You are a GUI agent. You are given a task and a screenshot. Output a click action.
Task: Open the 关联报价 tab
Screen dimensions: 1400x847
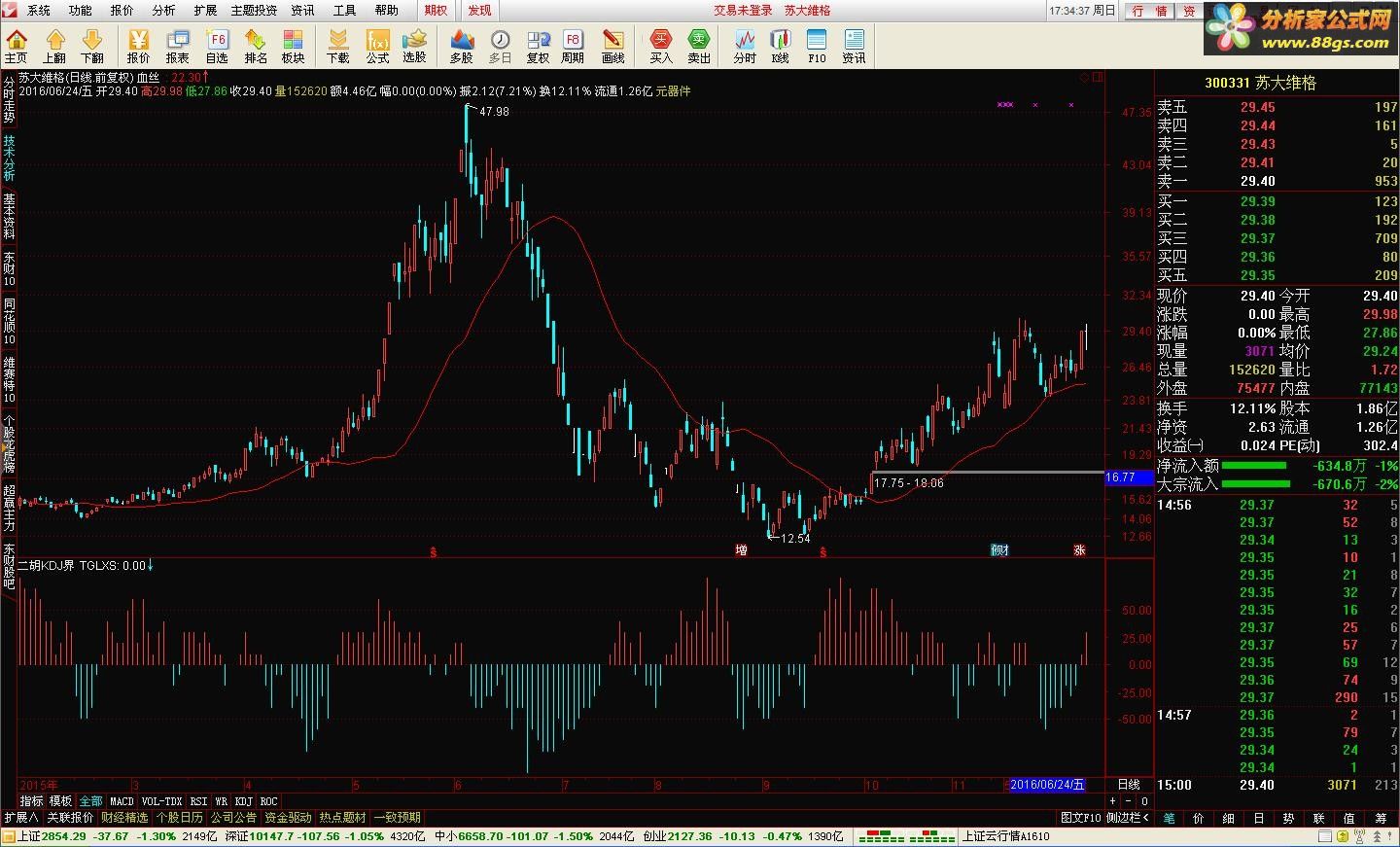(70, 818)
